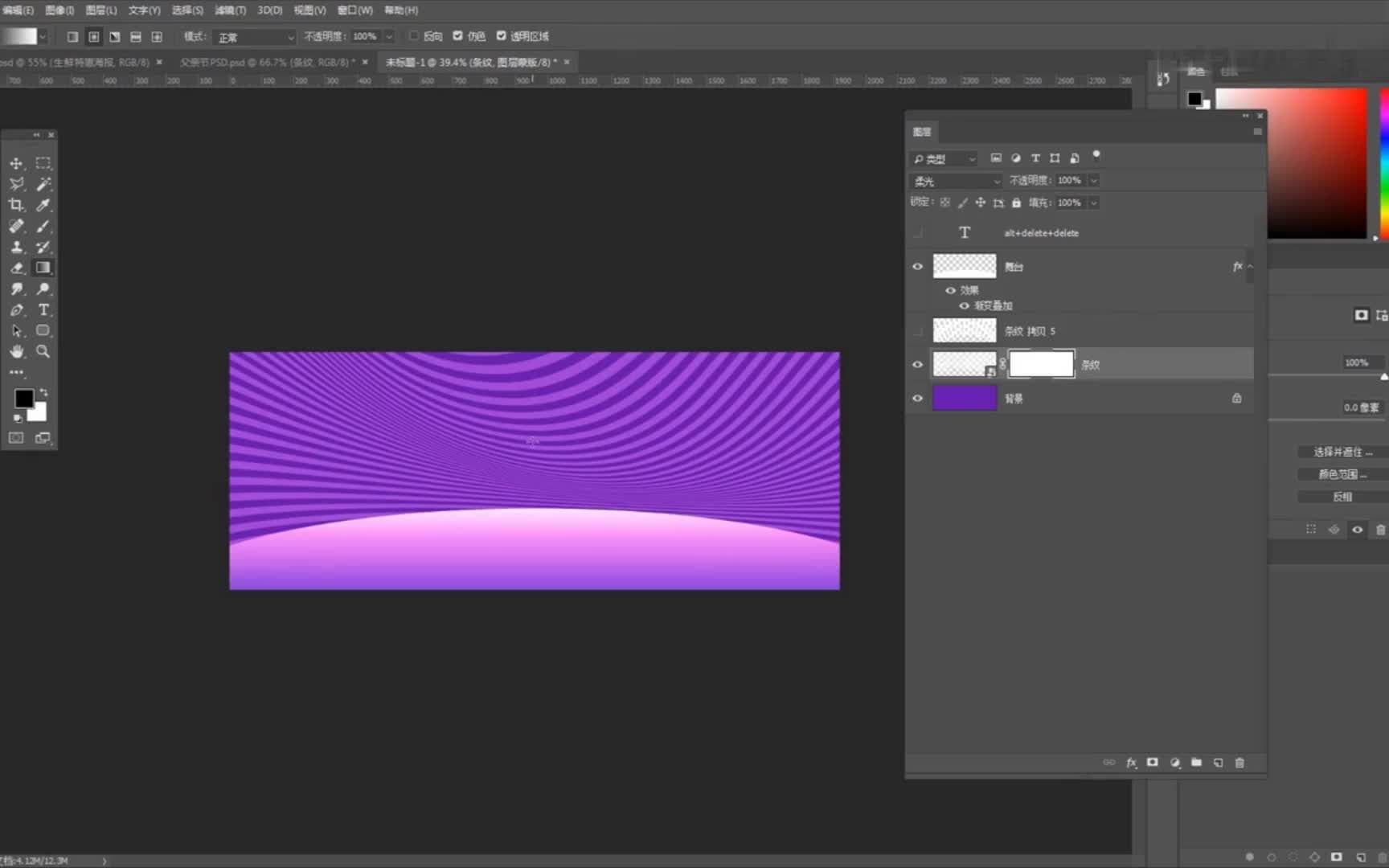The image size is (1389, 868).
Task: Filter layers by type layers icon
Action: coord(1035,158)
